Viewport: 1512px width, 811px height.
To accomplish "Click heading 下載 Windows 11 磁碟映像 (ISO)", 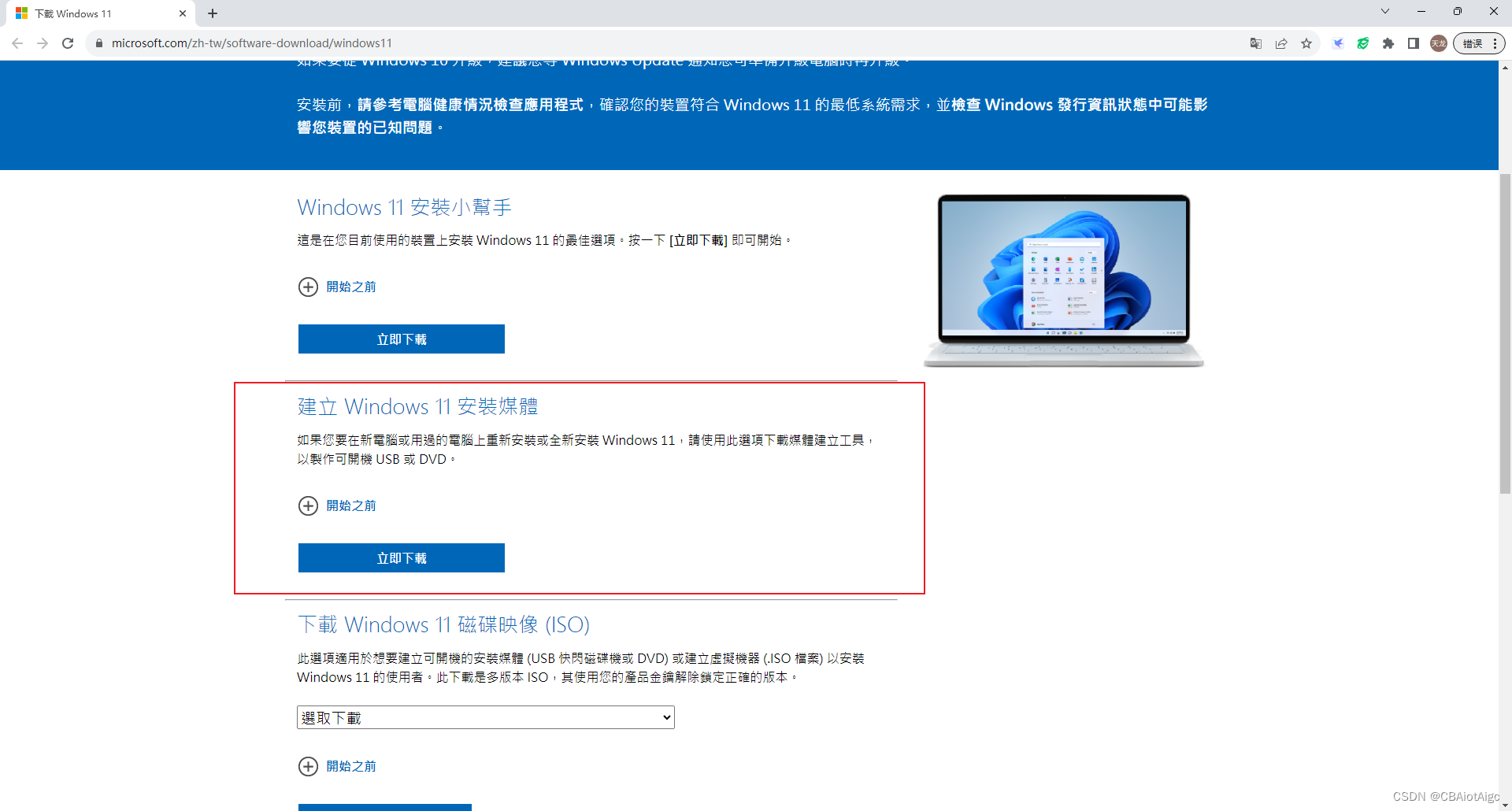I will pyautogui.click(x=443, y=624).
